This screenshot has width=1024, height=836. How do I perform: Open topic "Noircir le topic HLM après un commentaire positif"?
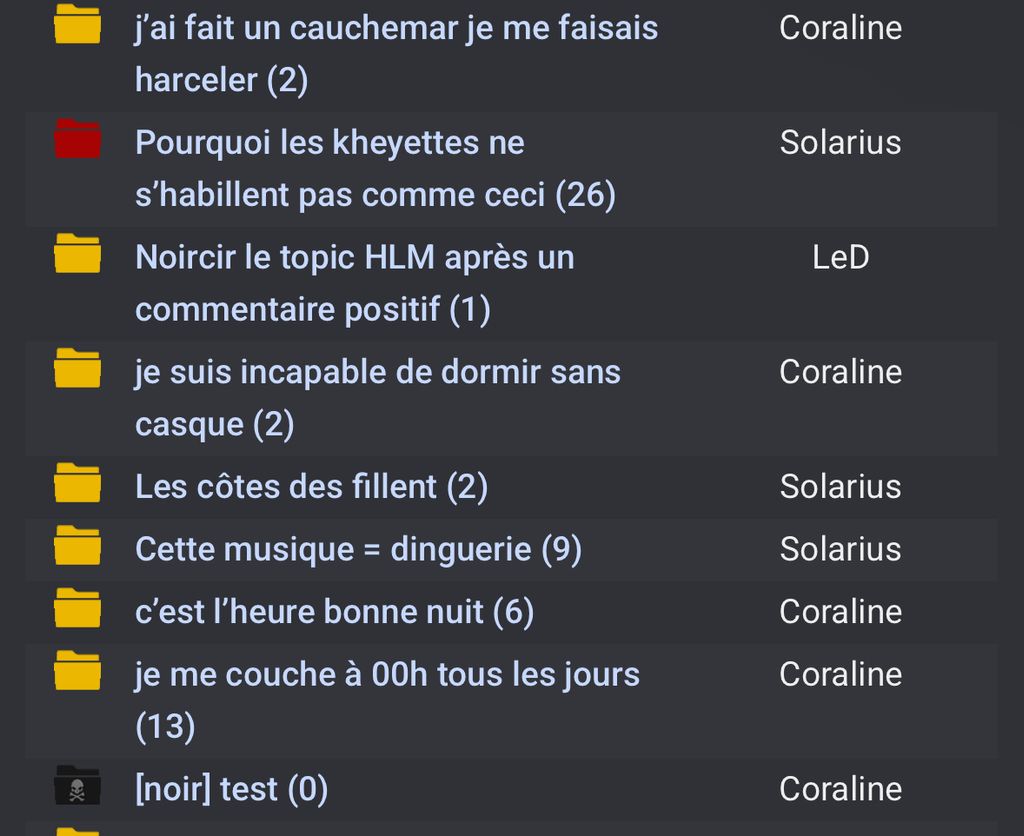[354, 258]
